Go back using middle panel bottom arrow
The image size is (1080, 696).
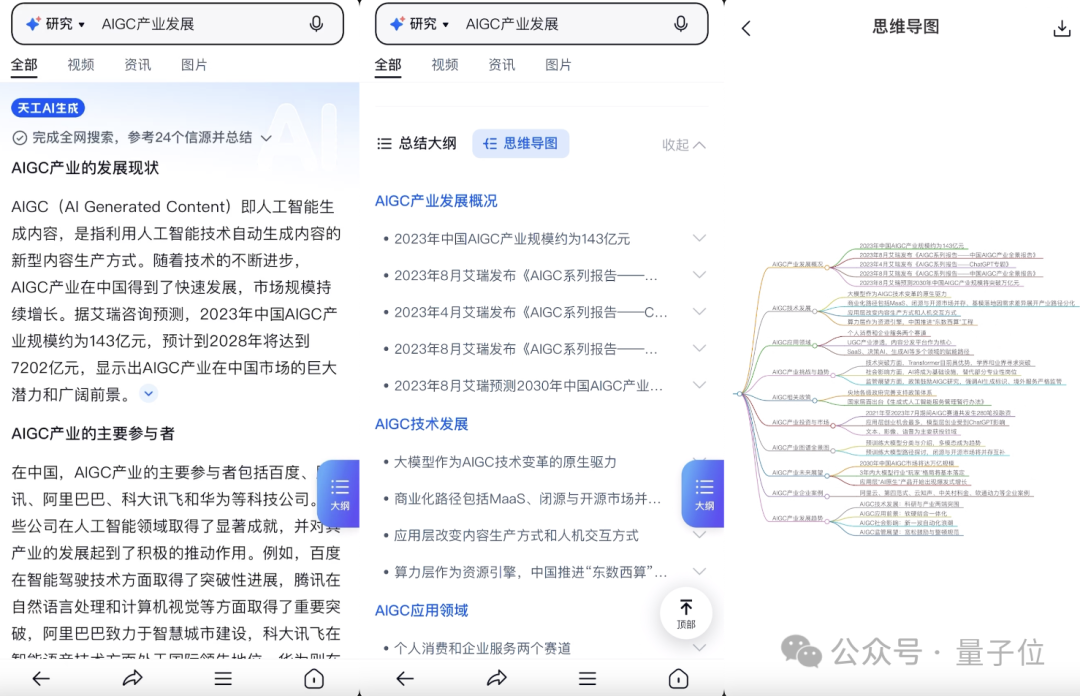pos(405,679)
